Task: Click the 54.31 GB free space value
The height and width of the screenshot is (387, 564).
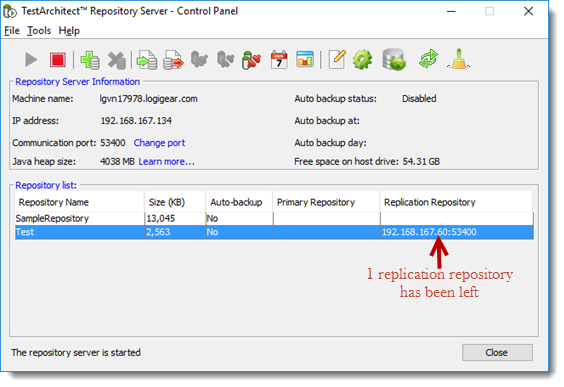Action: point(421,161)
